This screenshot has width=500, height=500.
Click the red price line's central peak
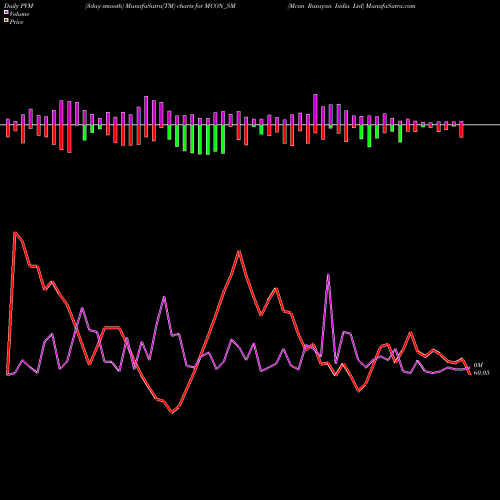pyautogui.click(x=239, y=251)
